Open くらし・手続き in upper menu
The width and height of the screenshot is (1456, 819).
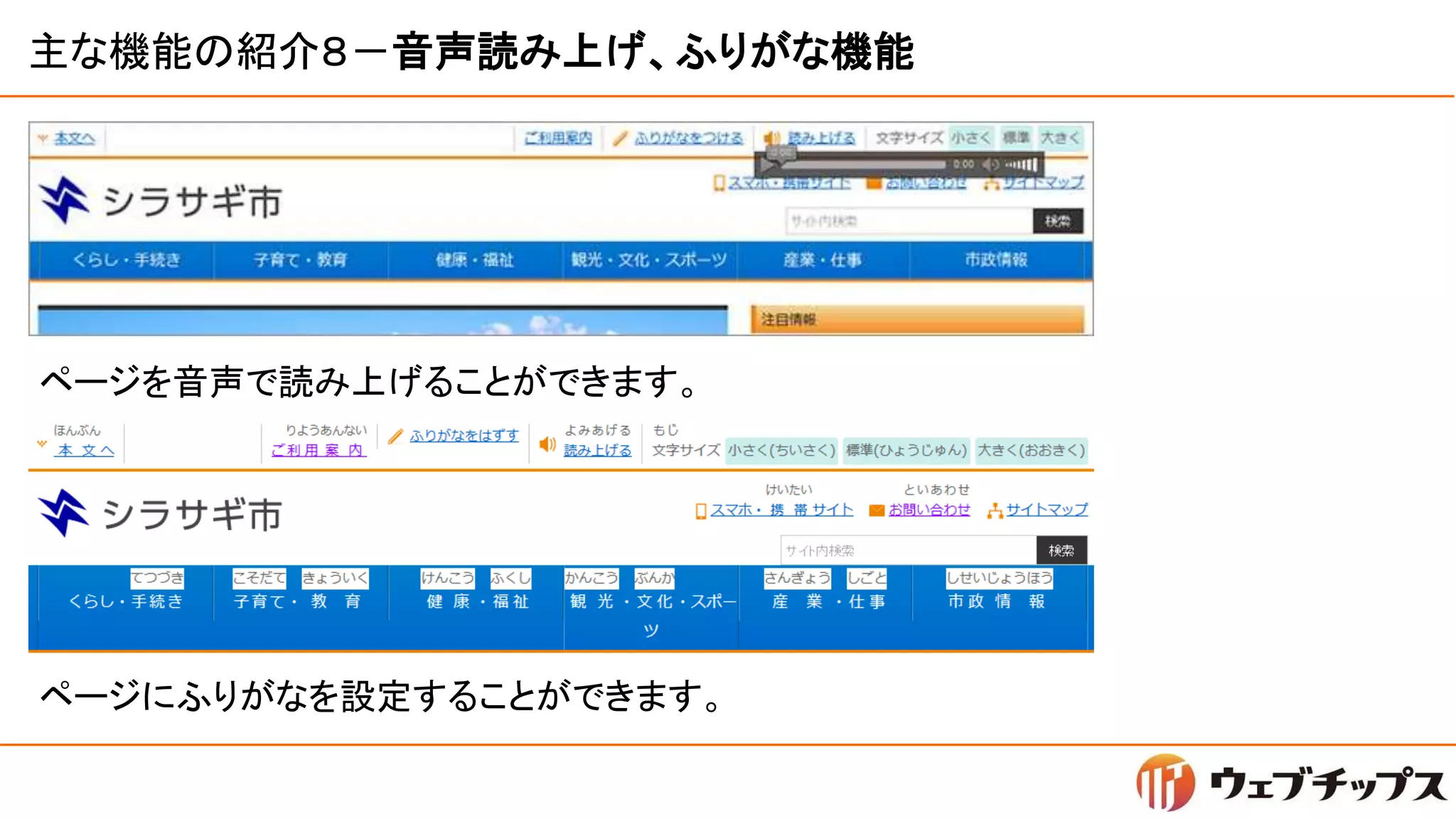point(126,260)
